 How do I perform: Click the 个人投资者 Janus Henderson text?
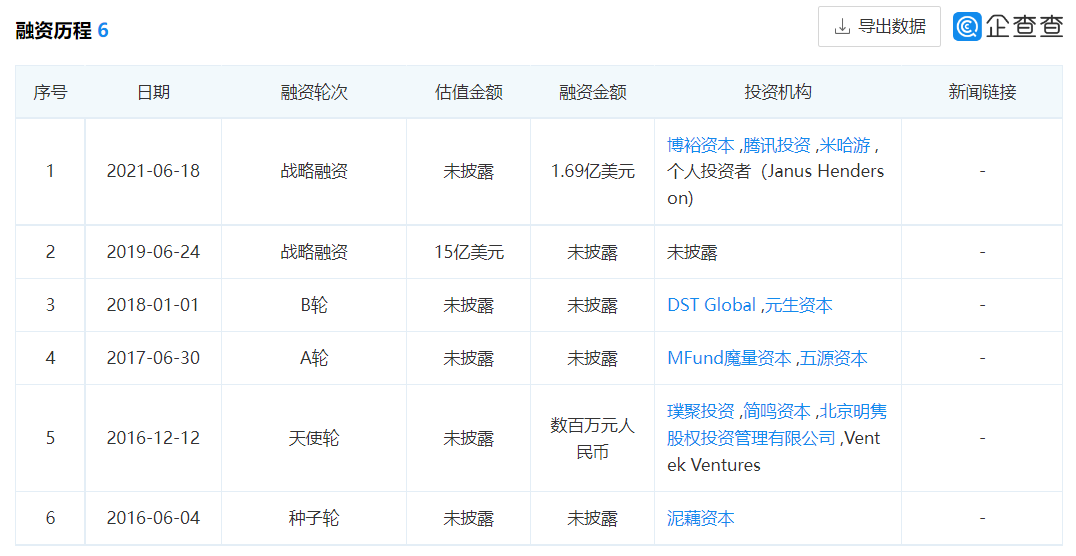(x=775, y=185)
